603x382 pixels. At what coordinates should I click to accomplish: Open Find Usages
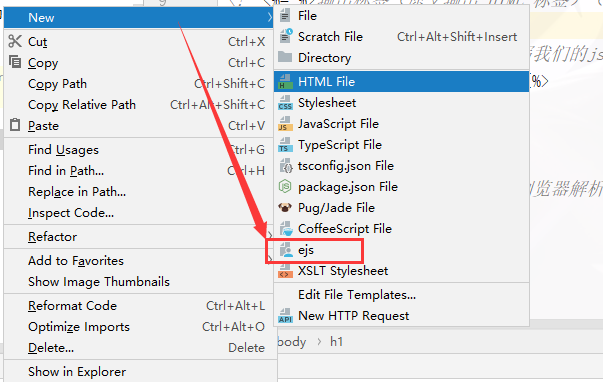pos(138,150)
